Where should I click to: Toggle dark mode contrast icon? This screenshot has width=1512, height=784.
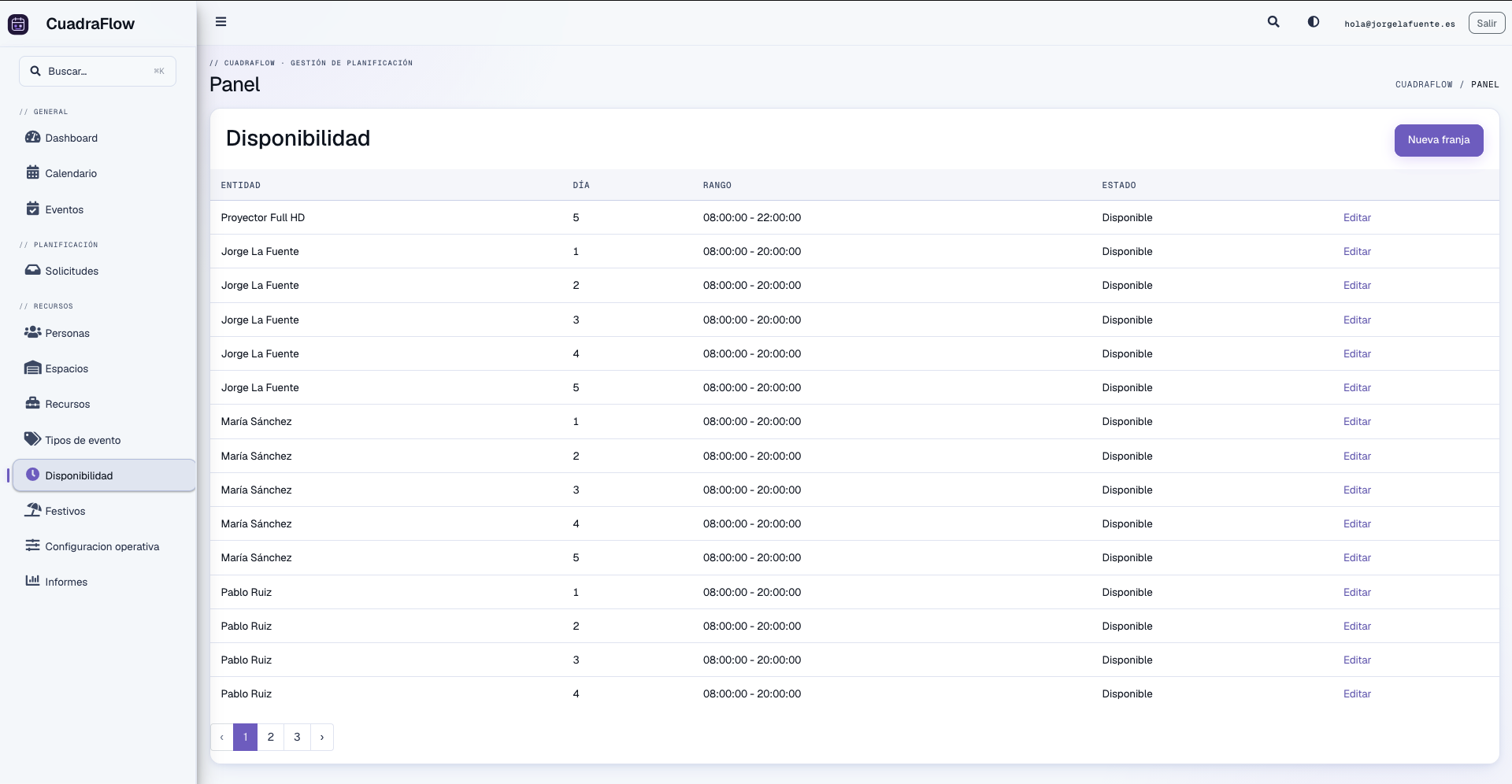pyautogui.click(x=1314, y=22)
